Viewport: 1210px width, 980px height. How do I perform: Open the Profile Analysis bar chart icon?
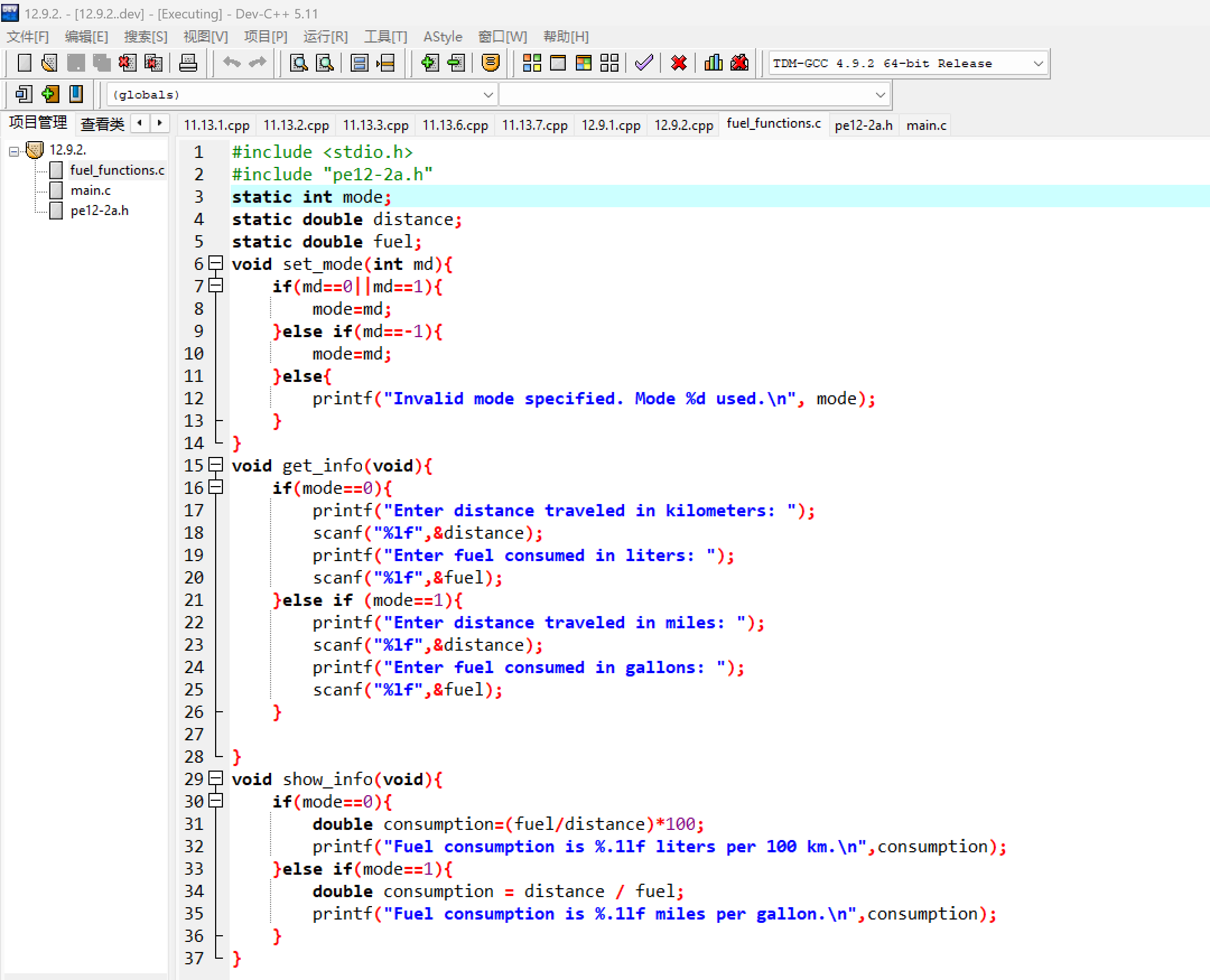click(713, 63)
